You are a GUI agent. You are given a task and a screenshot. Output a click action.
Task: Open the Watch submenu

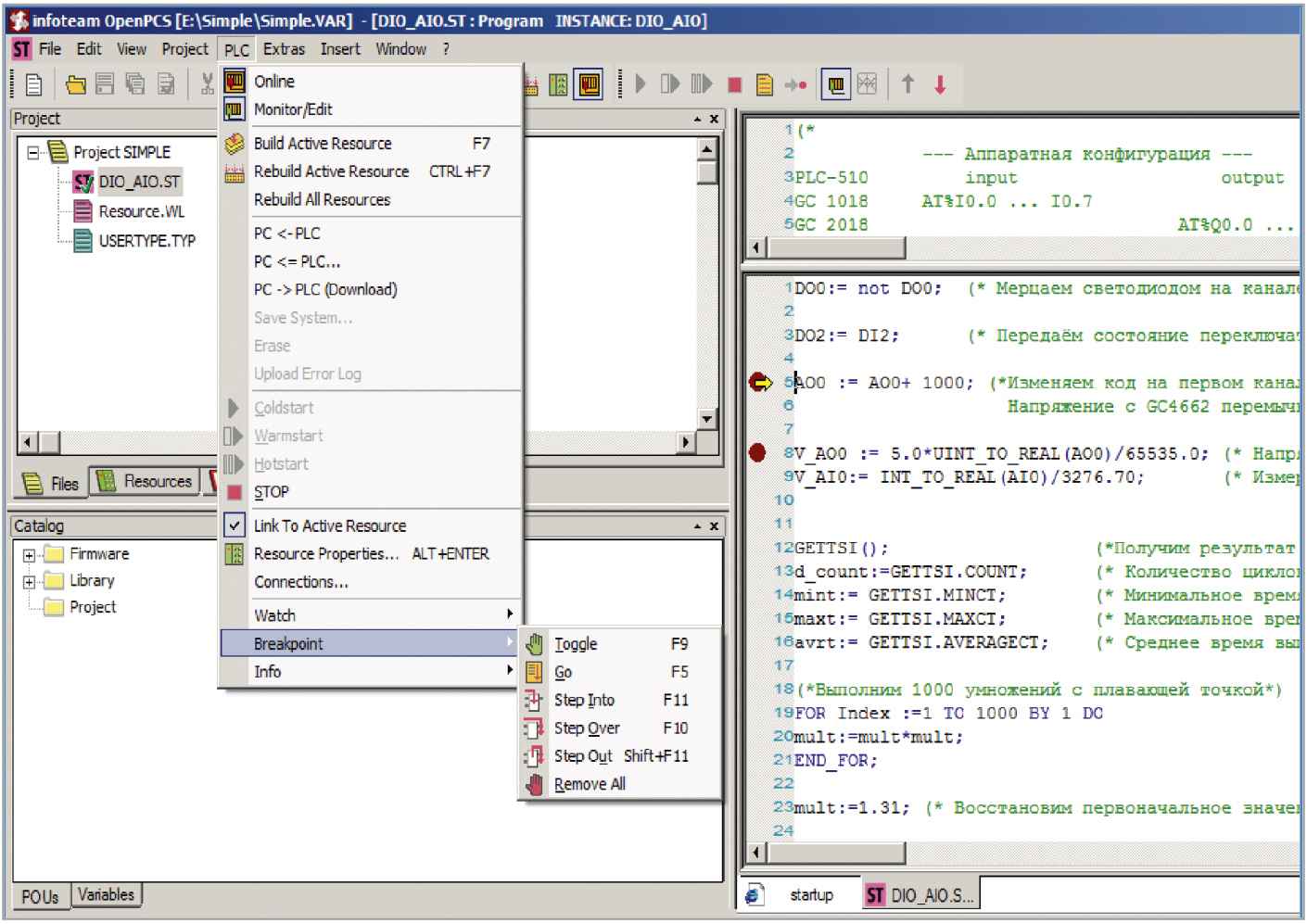coord(275,615)
